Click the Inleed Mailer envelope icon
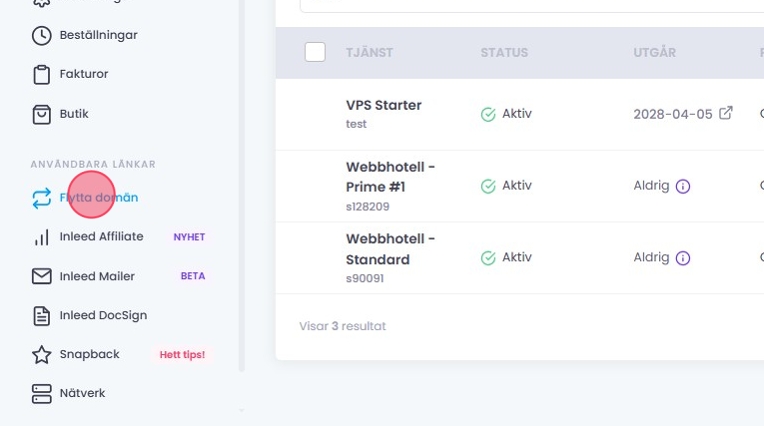This screenshot has width=764, height=426. click(41, 276)
